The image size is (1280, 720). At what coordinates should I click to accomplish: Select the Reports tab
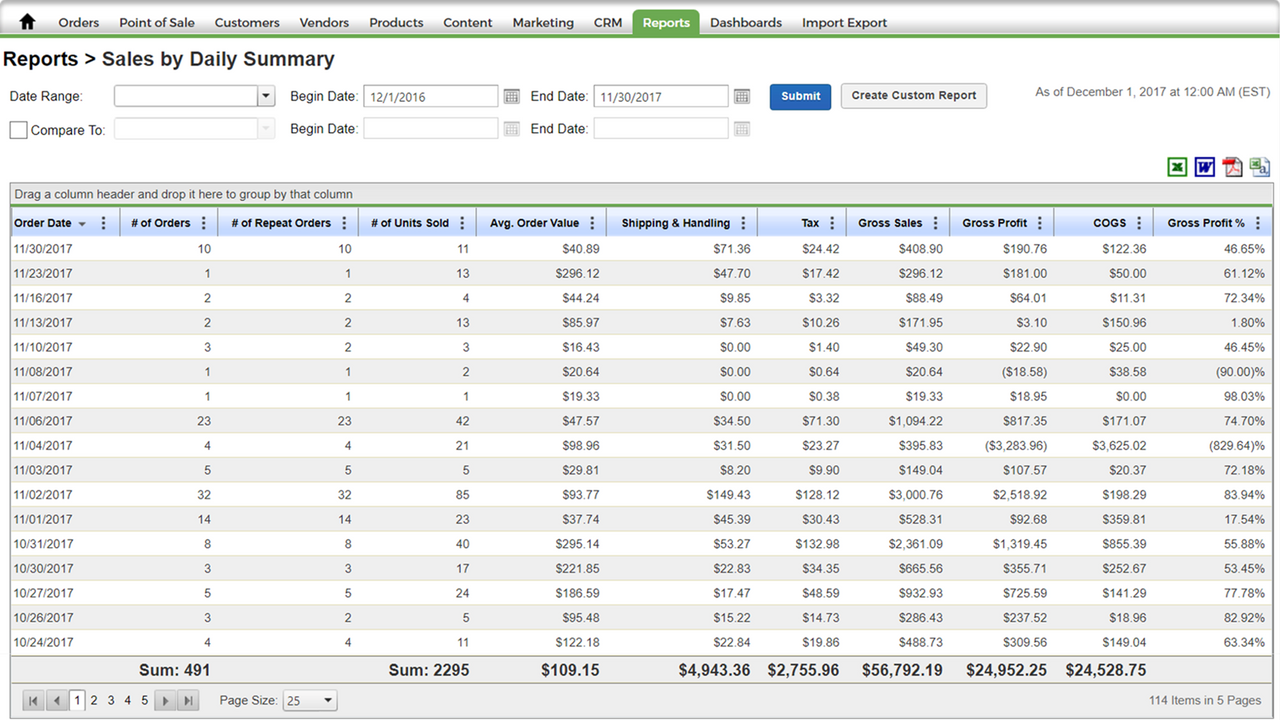point(666,22)
